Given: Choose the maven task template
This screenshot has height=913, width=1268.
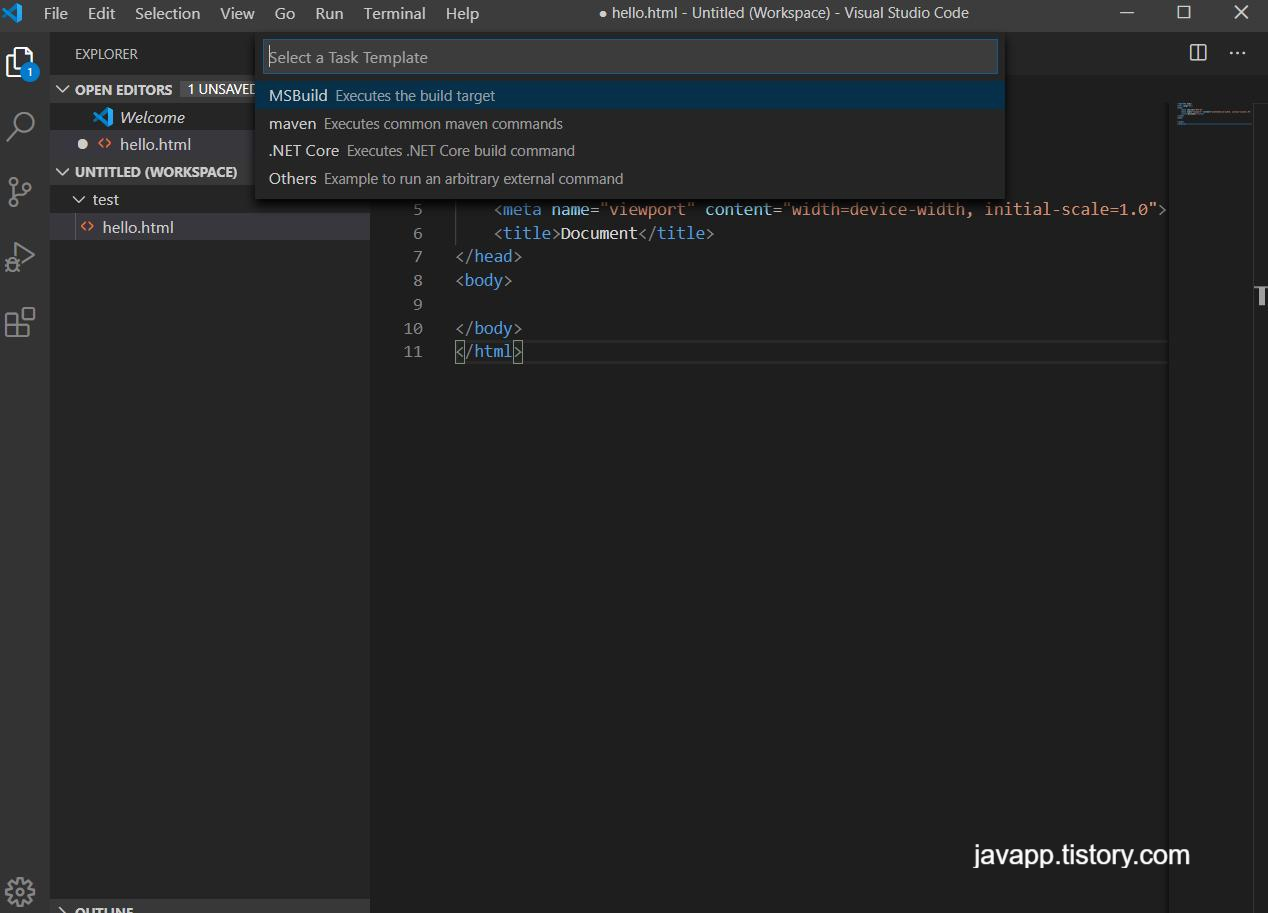Looking at the screenshot, I should pos(630,124).
